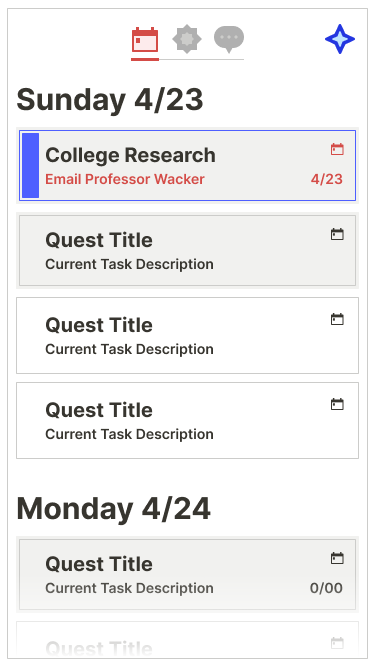
Task: Click red calendar icon on College Research
Action: [x=337, y=149]
